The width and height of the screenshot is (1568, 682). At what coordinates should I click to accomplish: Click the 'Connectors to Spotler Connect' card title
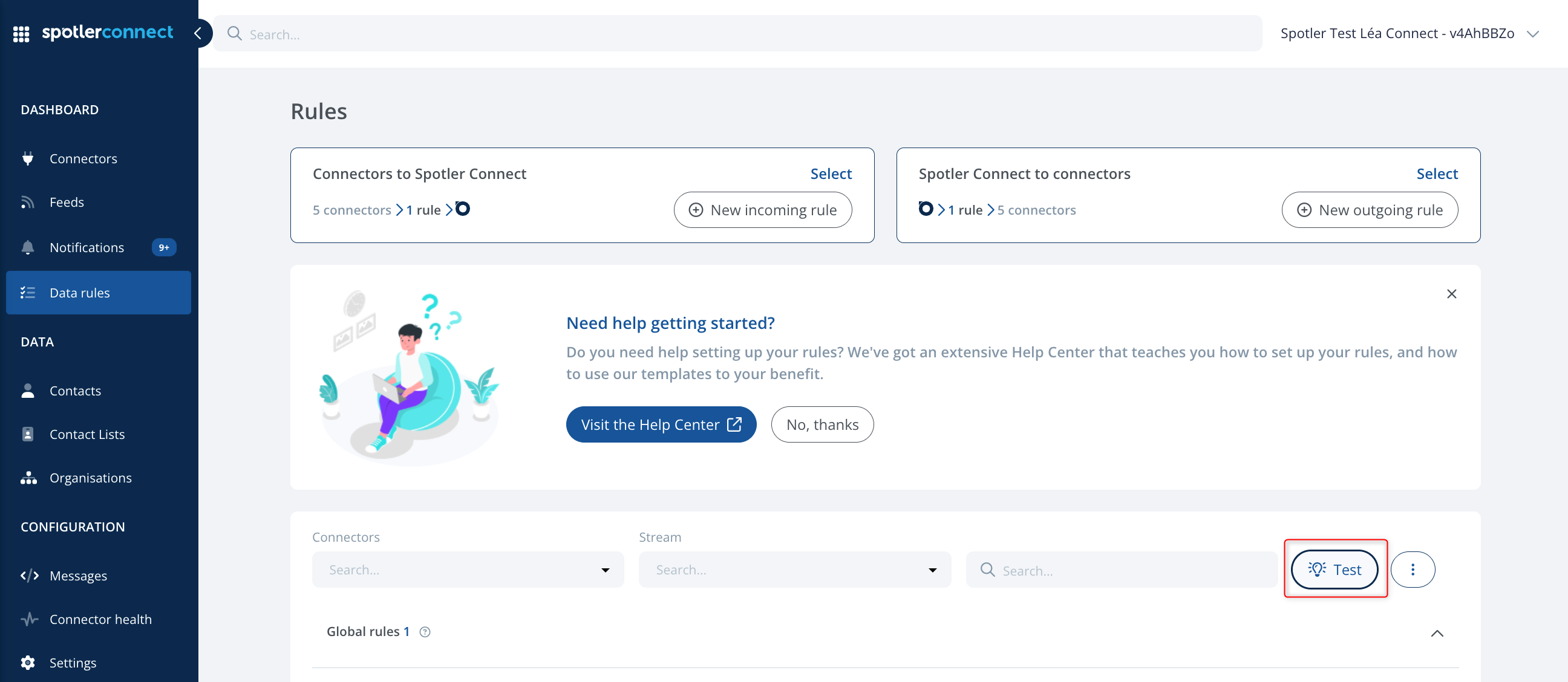[419, 174]
